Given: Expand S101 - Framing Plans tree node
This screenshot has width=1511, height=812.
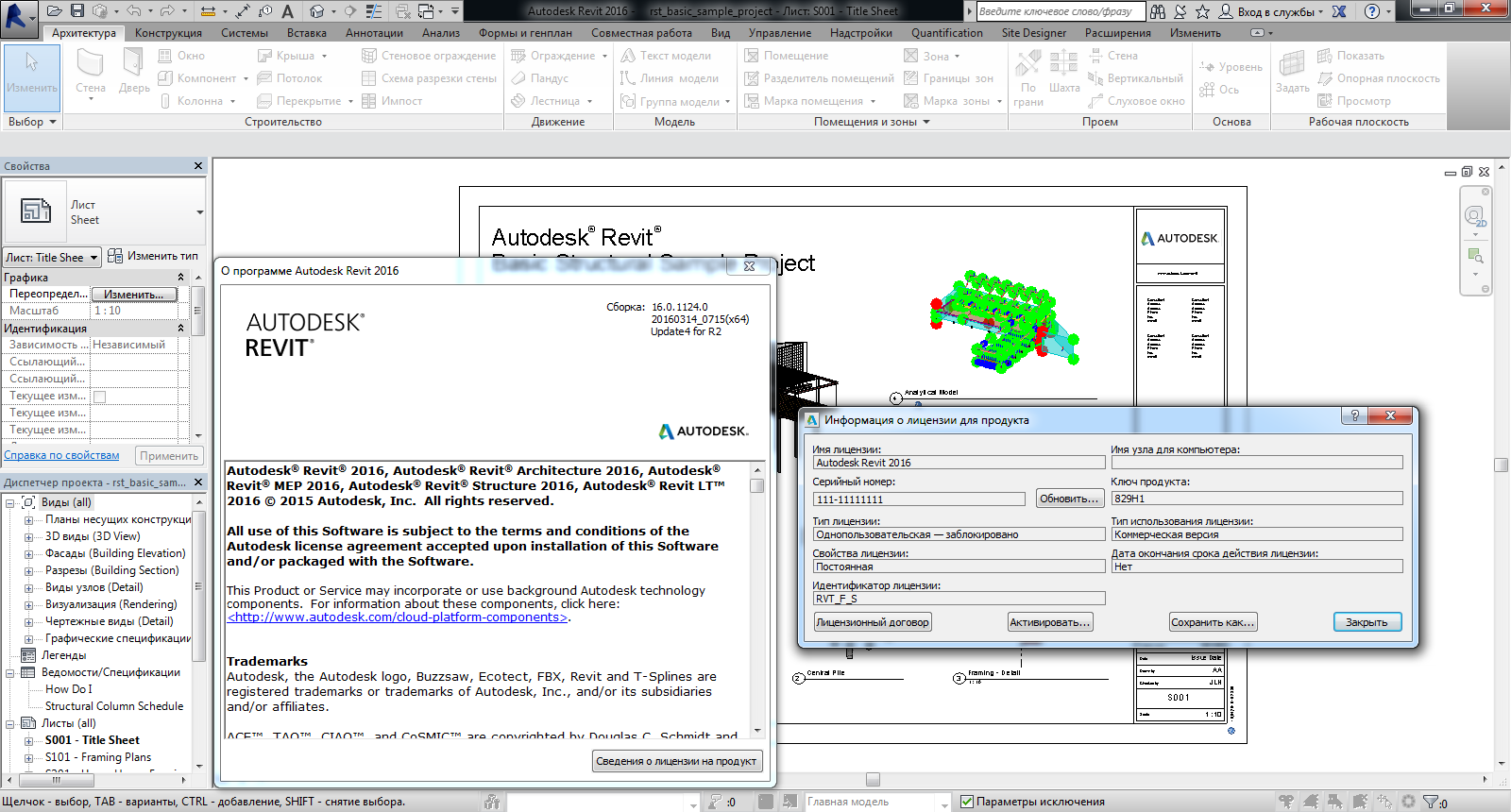Looking at the screenshot, I should tap(28, 757).
